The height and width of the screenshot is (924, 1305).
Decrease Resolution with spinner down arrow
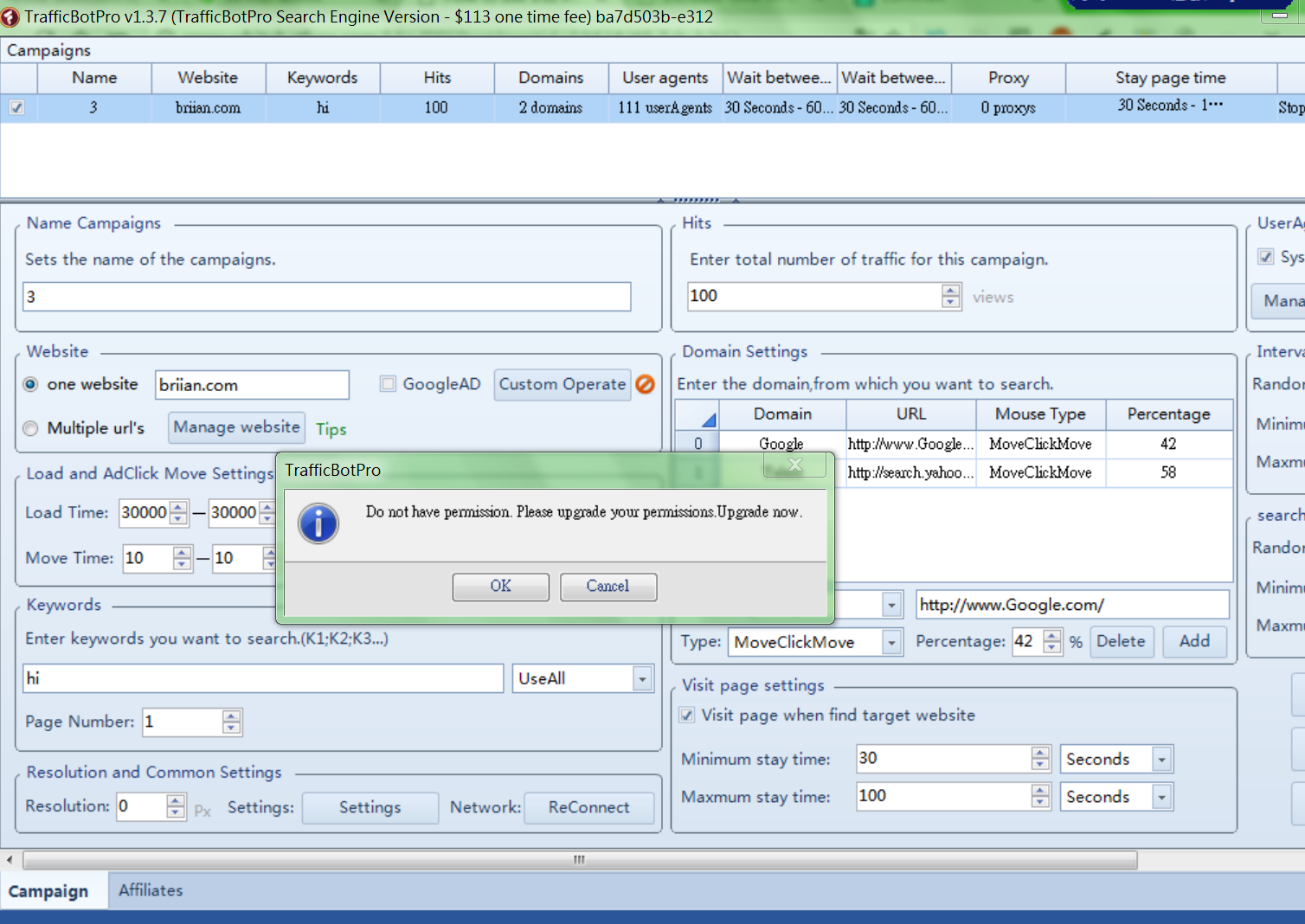tap(176, 813)
